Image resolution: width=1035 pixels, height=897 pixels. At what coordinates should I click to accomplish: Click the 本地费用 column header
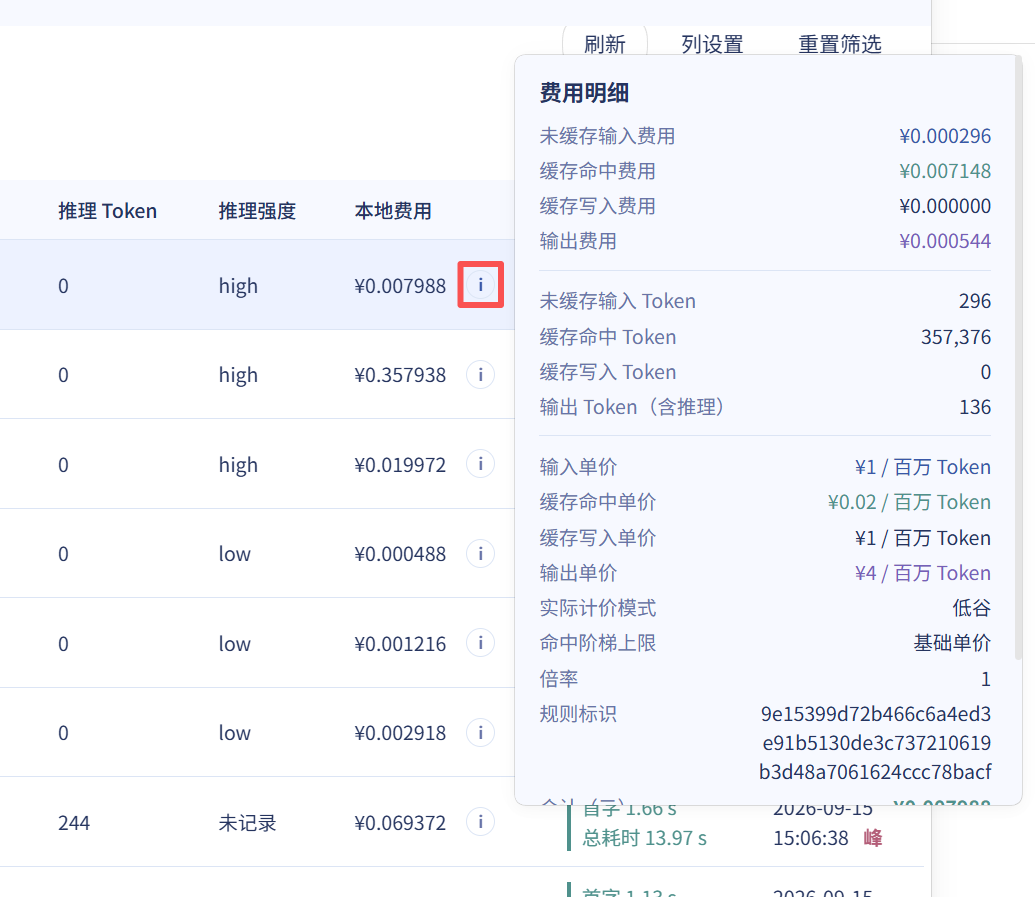coord(393,211)
